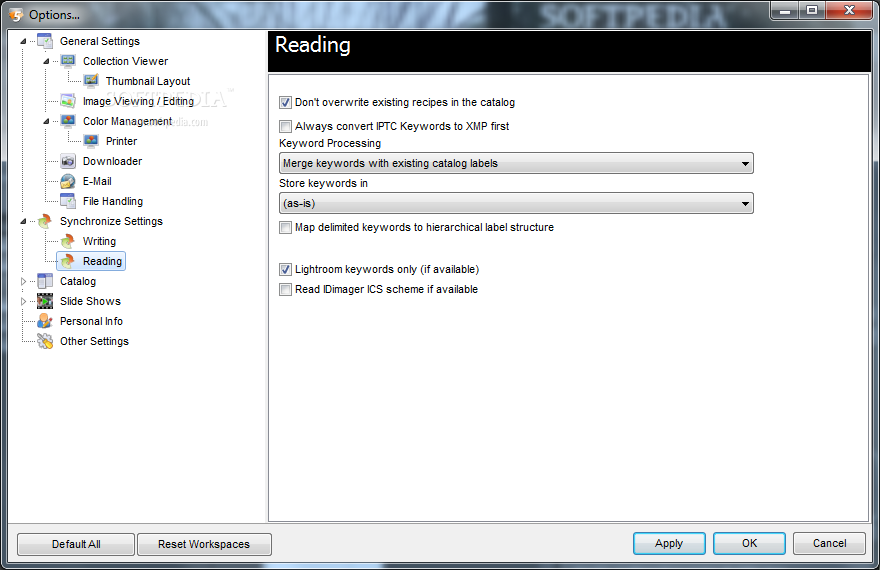Click the Default All button

coord(76,544)
